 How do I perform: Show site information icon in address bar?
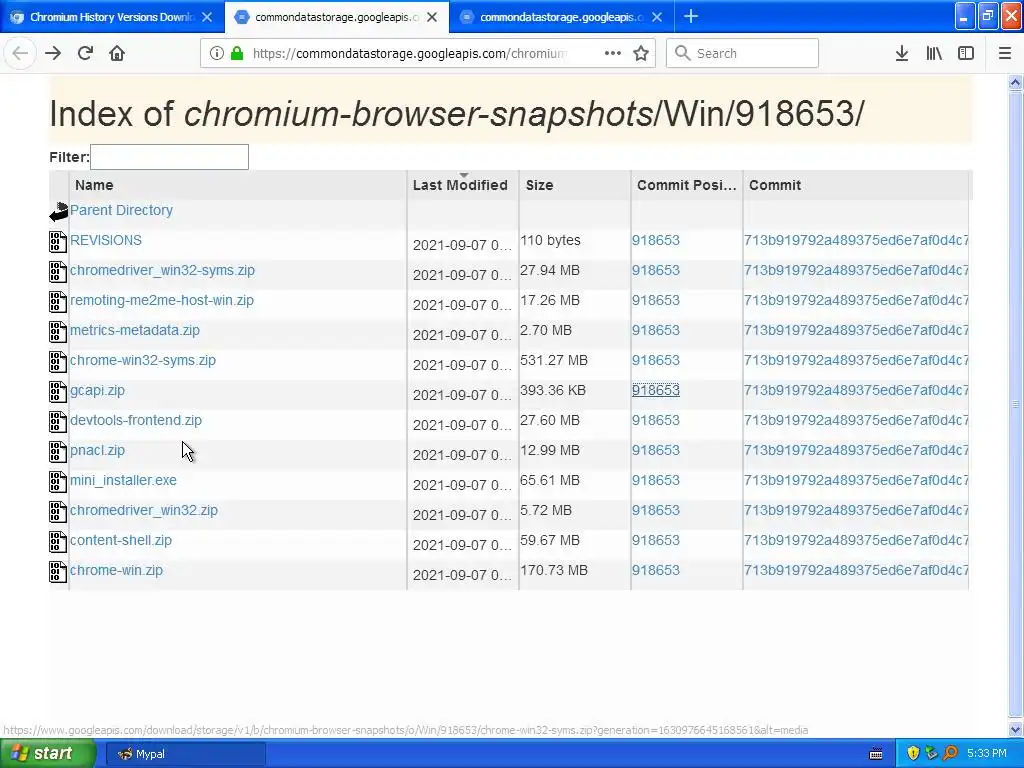[x=216, y=53]
